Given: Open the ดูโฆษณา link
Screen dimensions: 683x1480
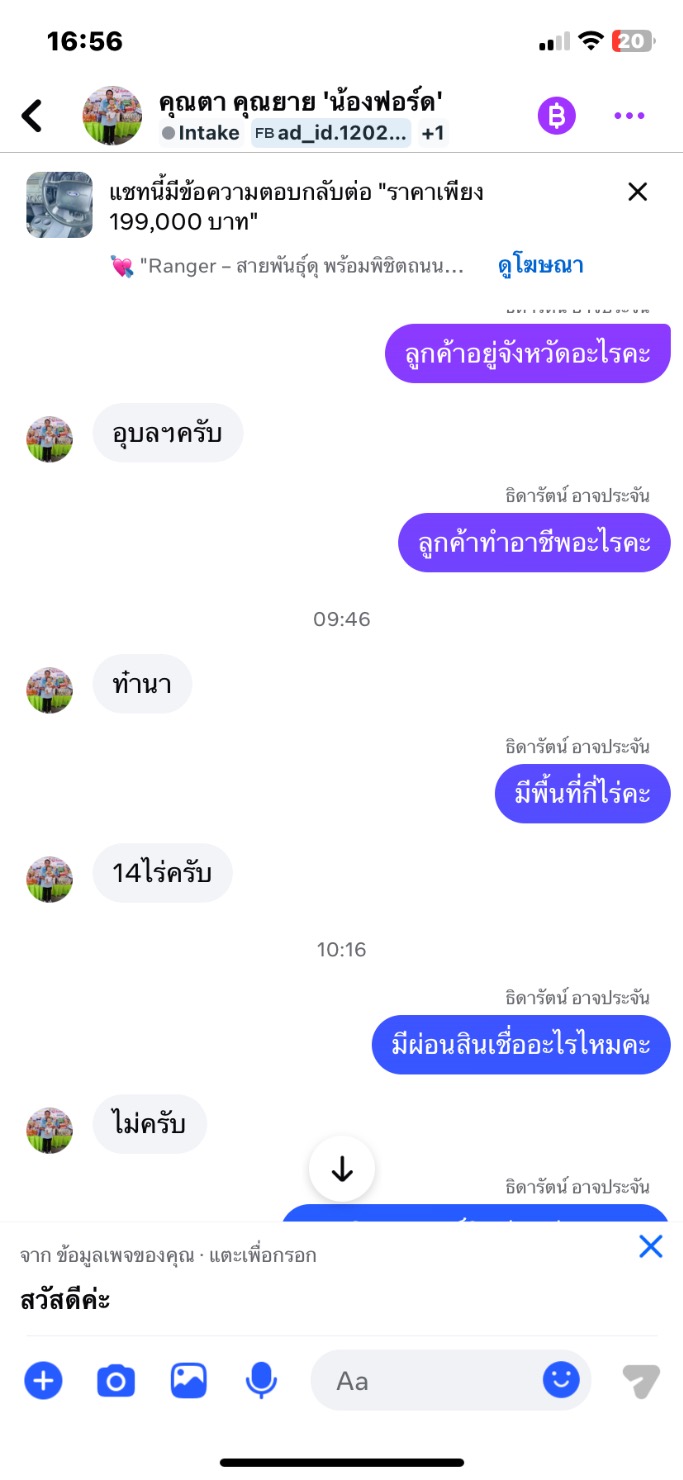Looking at the screenshot, I should [x=540, y=266].
